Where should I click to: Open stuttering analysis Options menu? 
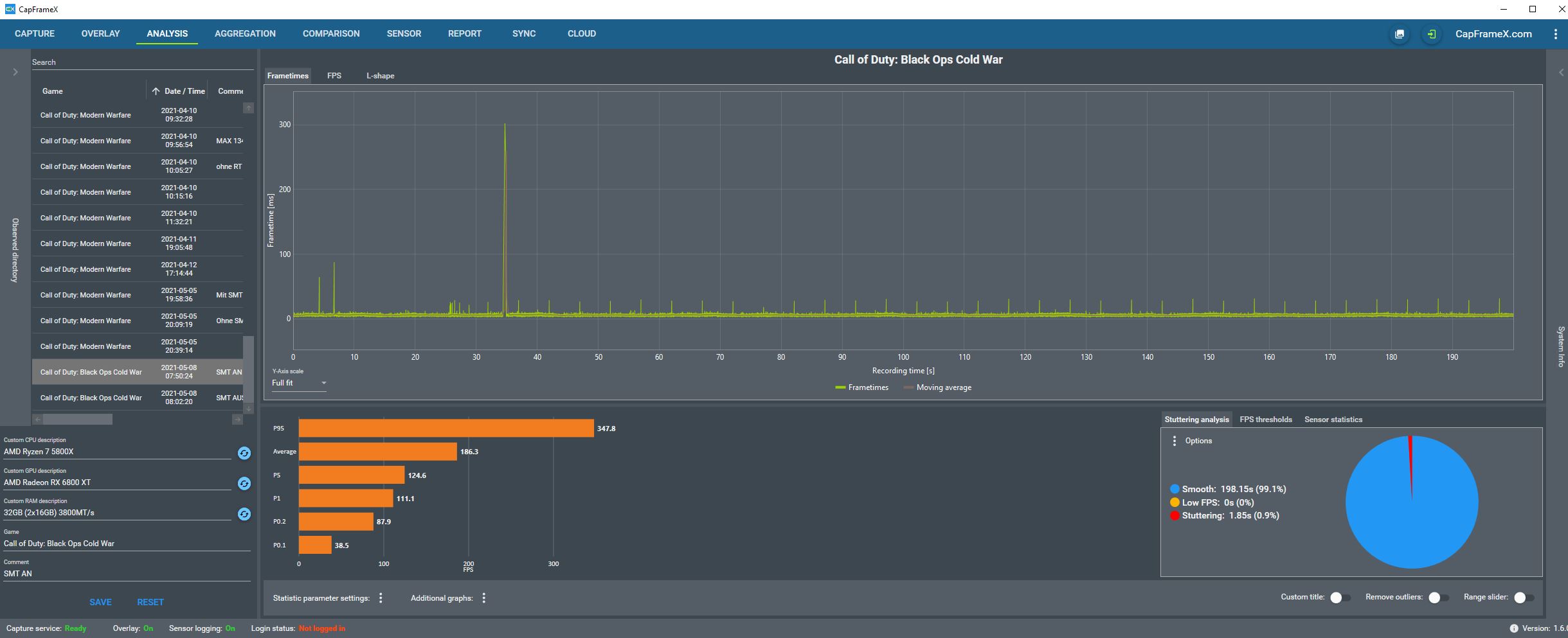1175,441
